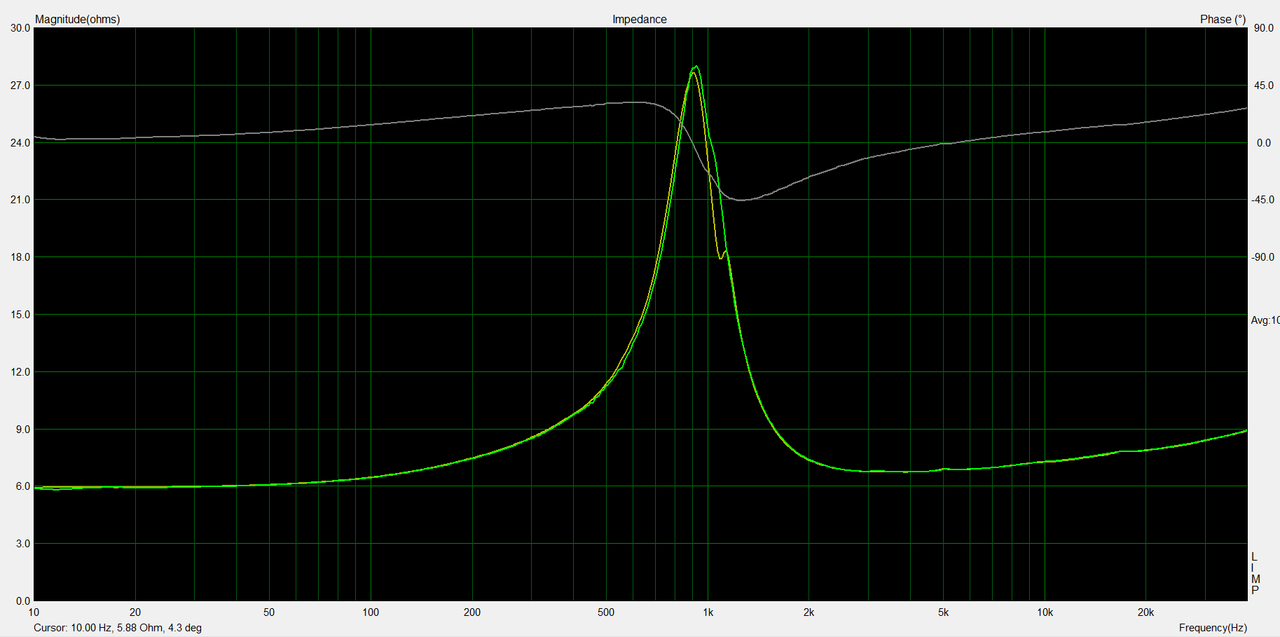
Task: Click the 90.0 phase axis value
Action: click(1262, 28)
